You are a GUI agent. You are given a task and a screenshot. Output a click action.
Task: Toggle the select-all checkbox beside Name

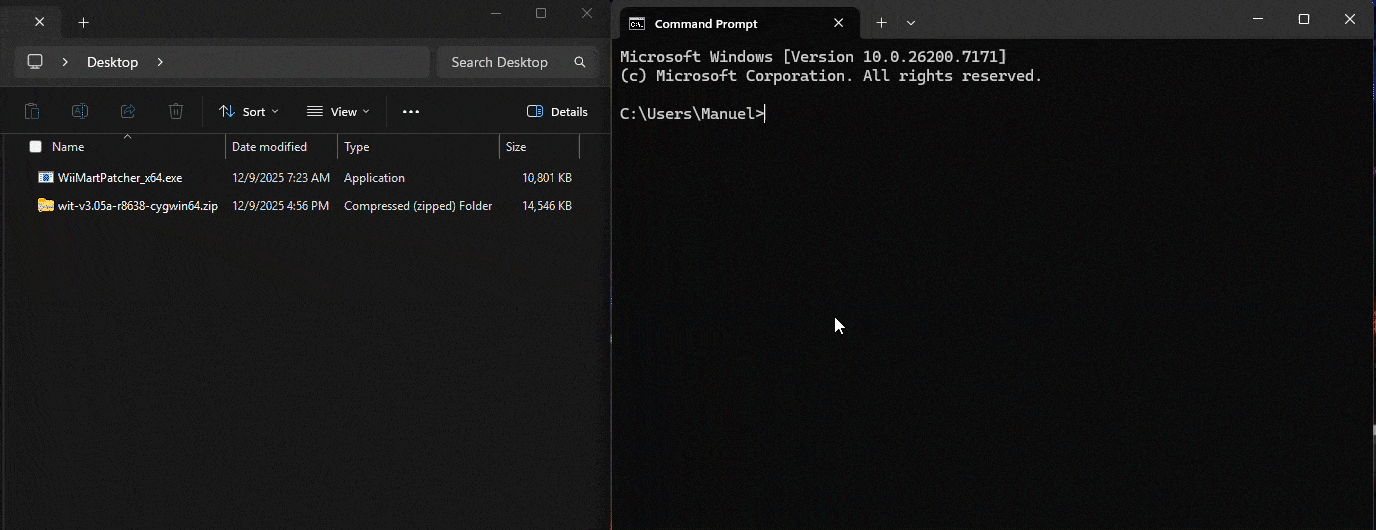pos(36,147)
